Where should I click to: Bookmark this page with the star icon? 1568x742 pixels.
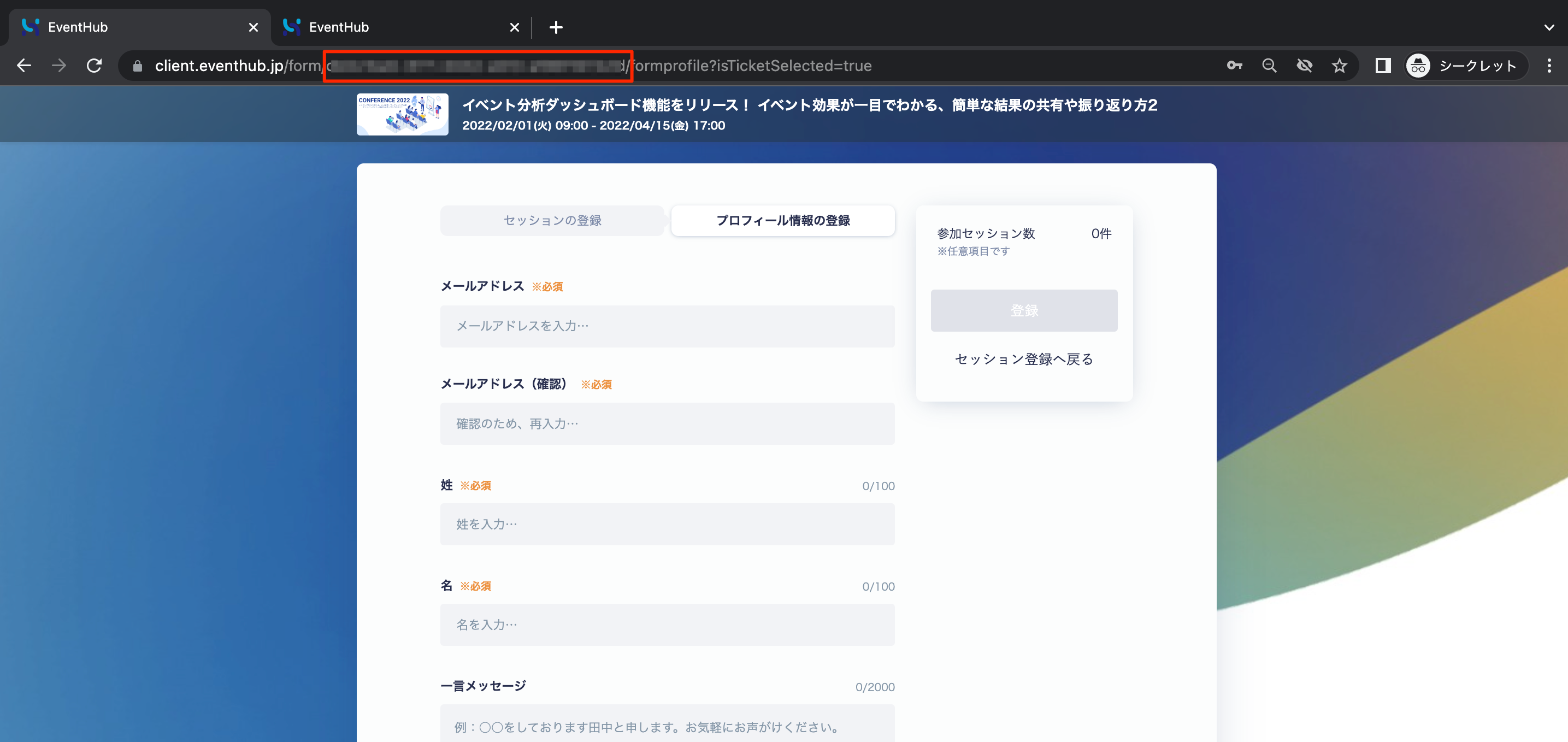(x=1339, y=66)
